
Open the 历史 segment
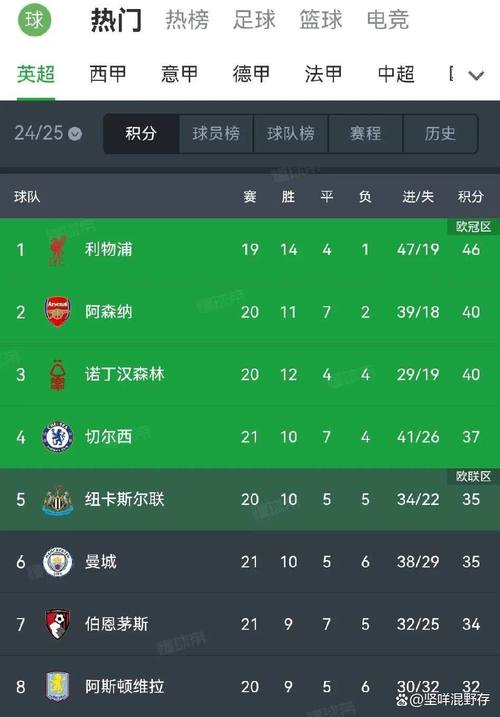440,134
